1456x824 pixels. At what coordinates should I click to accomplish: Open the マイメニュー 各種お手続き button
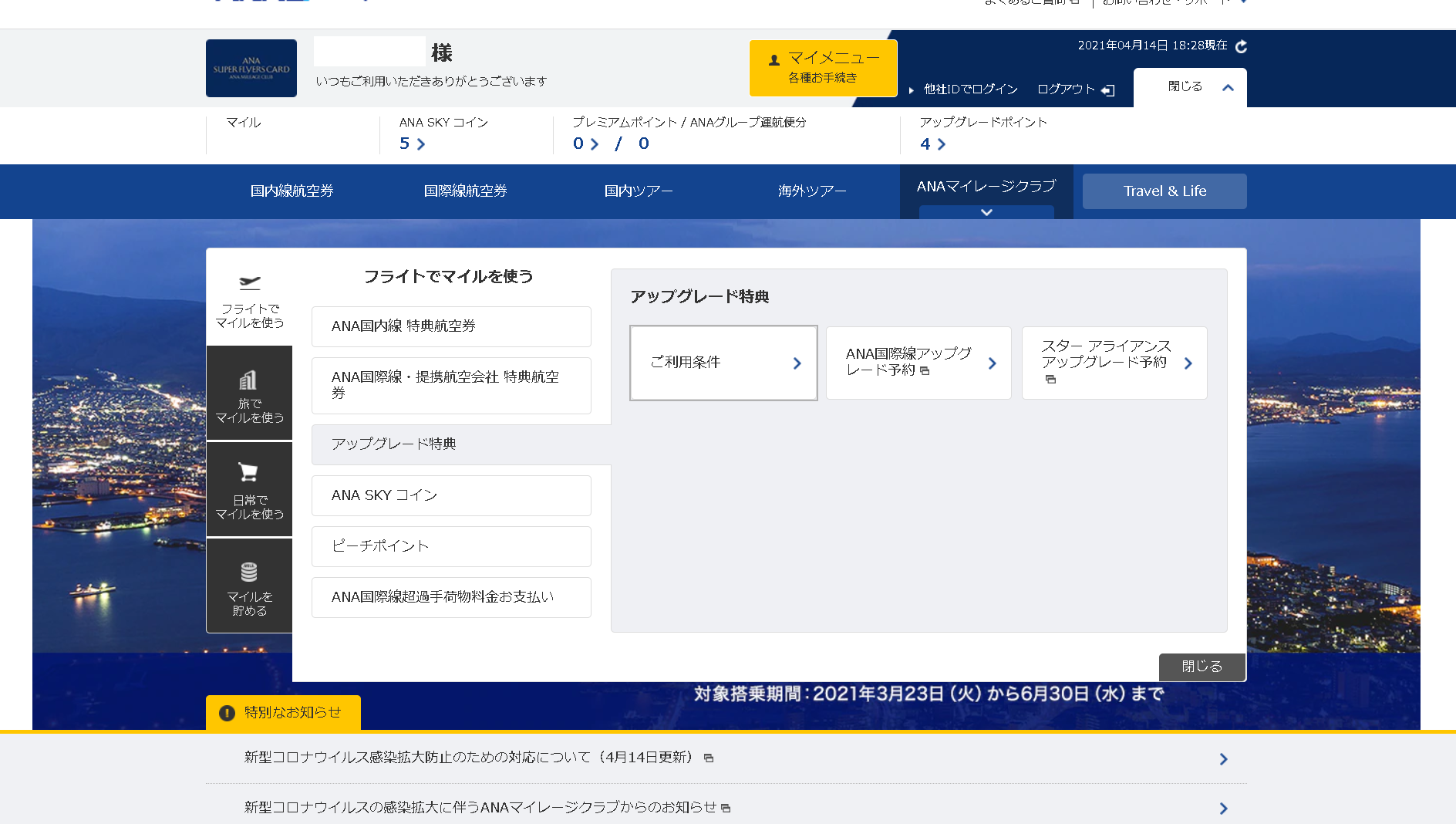(x=823, y=68)
